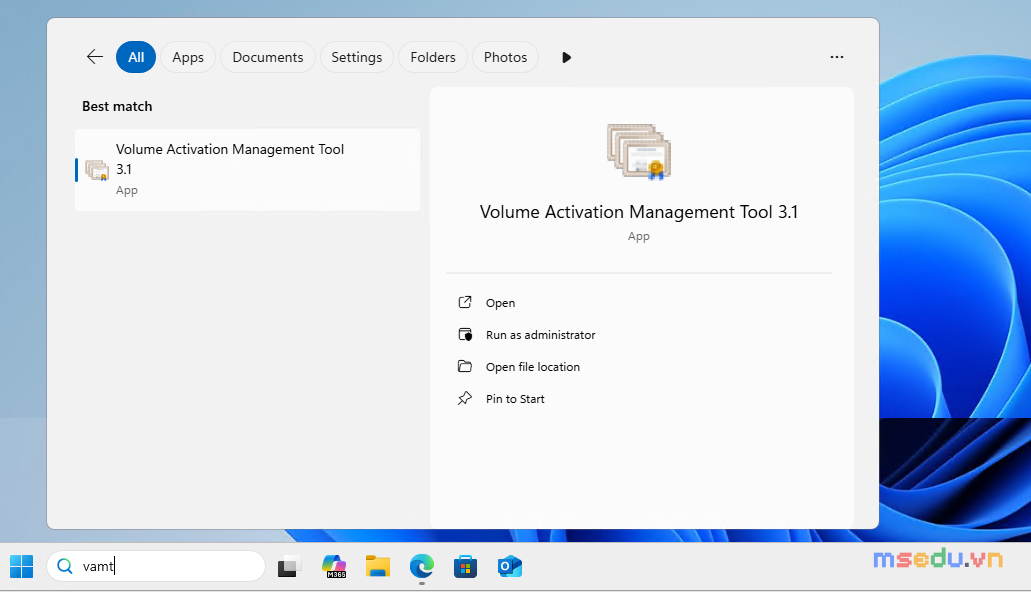Launch Microsoft 365 Copilot from taskbar

pyautogui.click(x=334, y=566)
